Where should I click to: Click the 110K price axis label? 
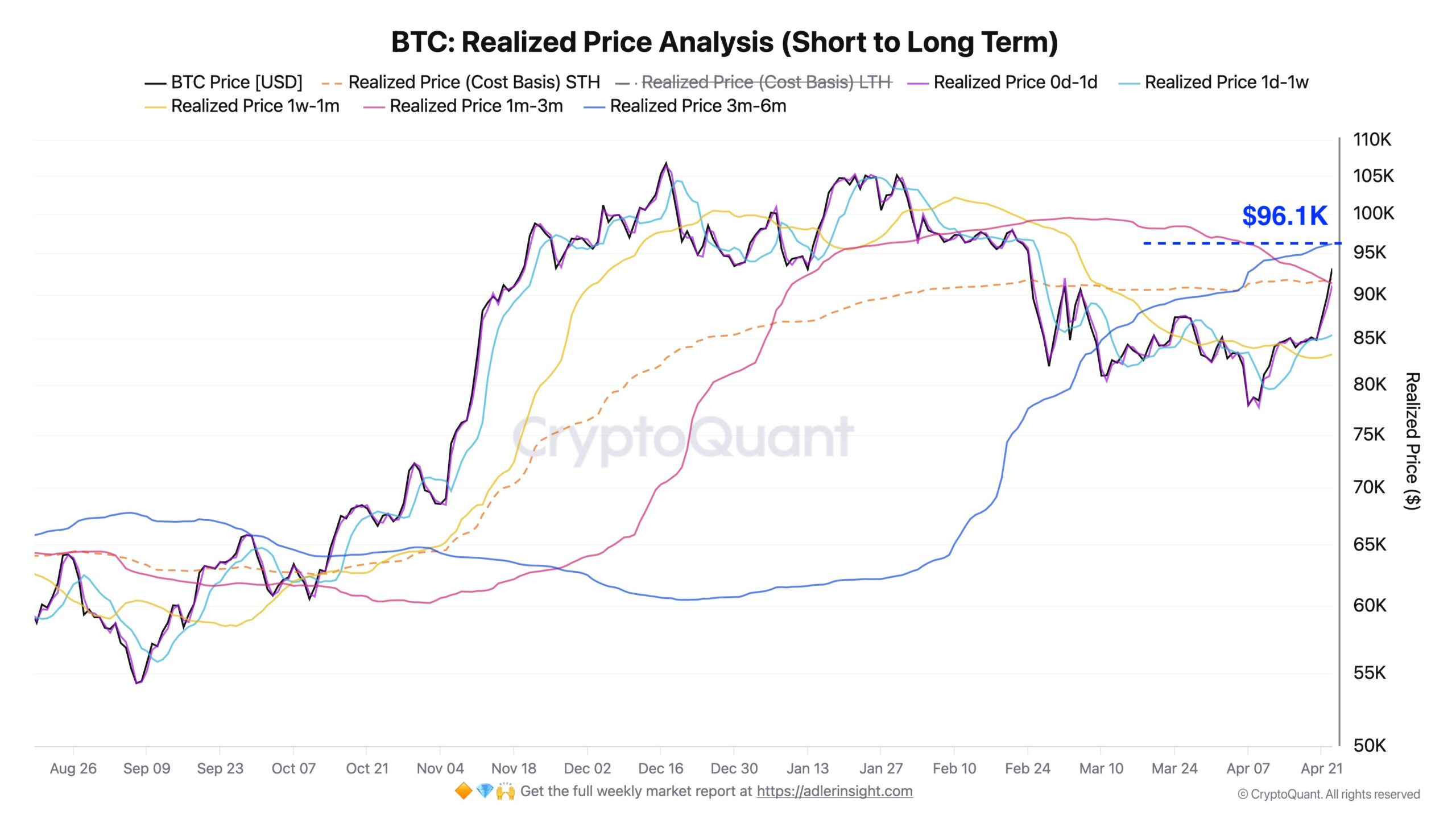(1372, 139)
